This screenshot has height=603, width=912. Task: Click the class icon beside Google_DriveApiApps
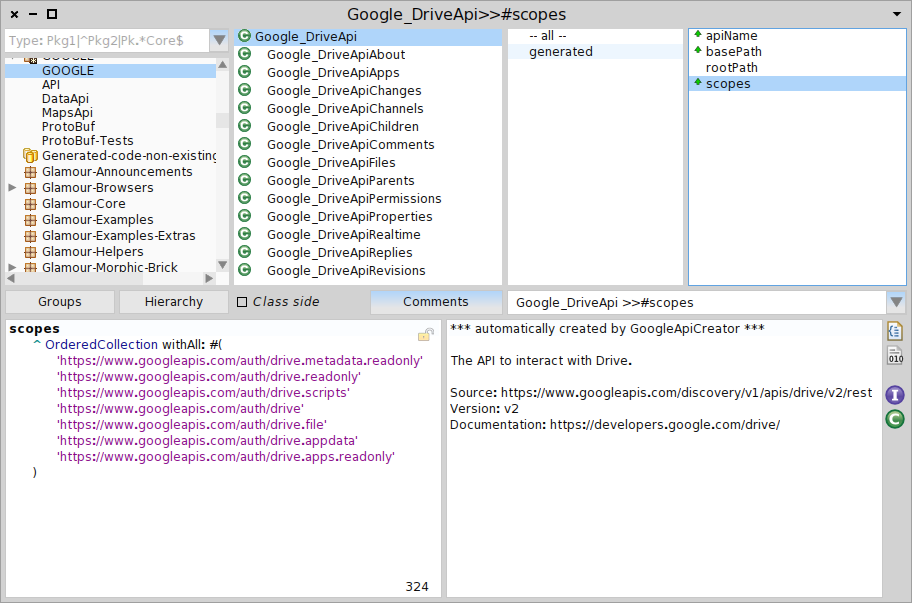(x=245, y=72)
